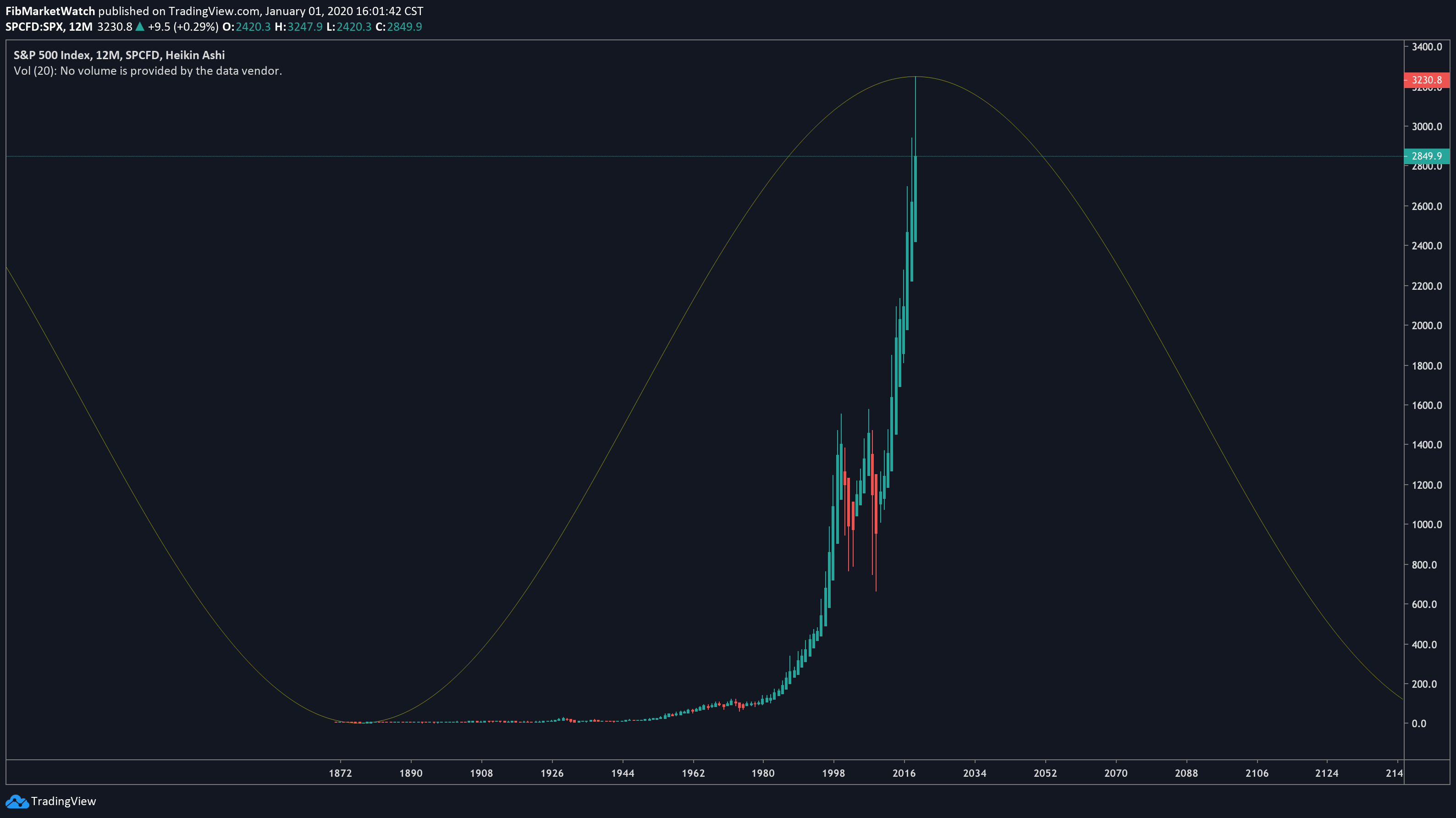The width and height of the screenshot is (1456, 818).
Task: Click the 0.0 price axis label
Action: (x=1419, y=724)
